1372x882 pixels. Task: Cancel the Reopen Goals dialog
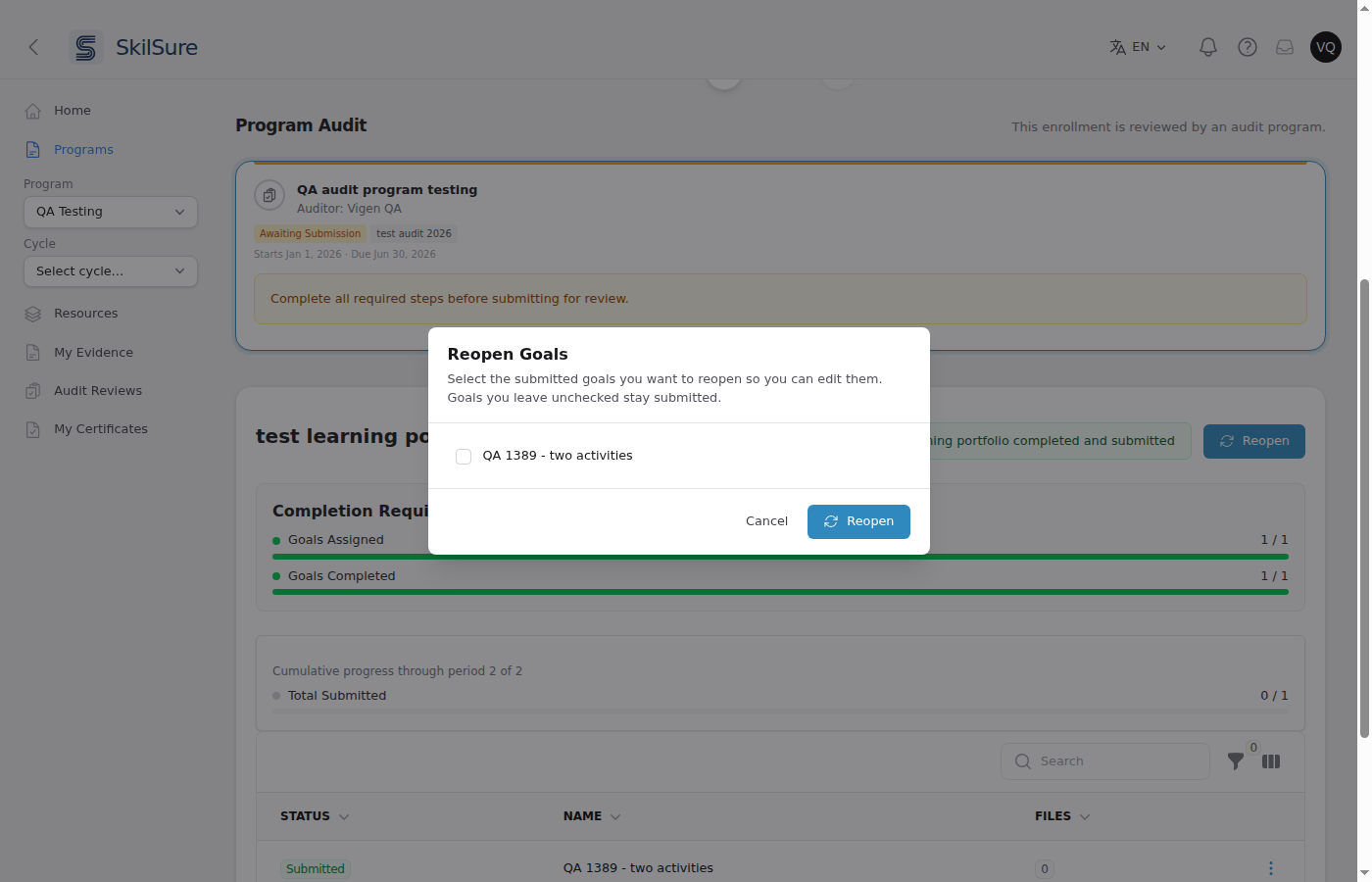click(x=766, y=521)
